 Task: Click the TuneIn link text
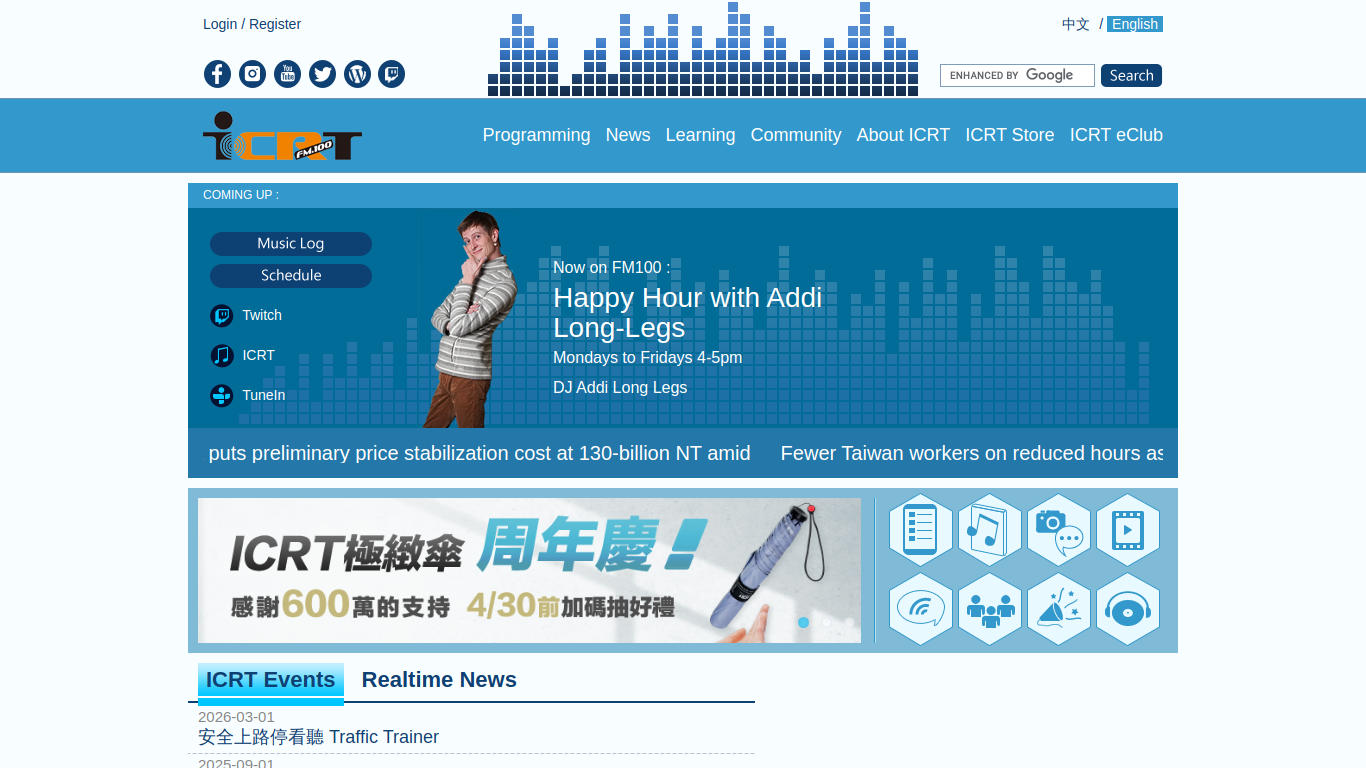264,395
